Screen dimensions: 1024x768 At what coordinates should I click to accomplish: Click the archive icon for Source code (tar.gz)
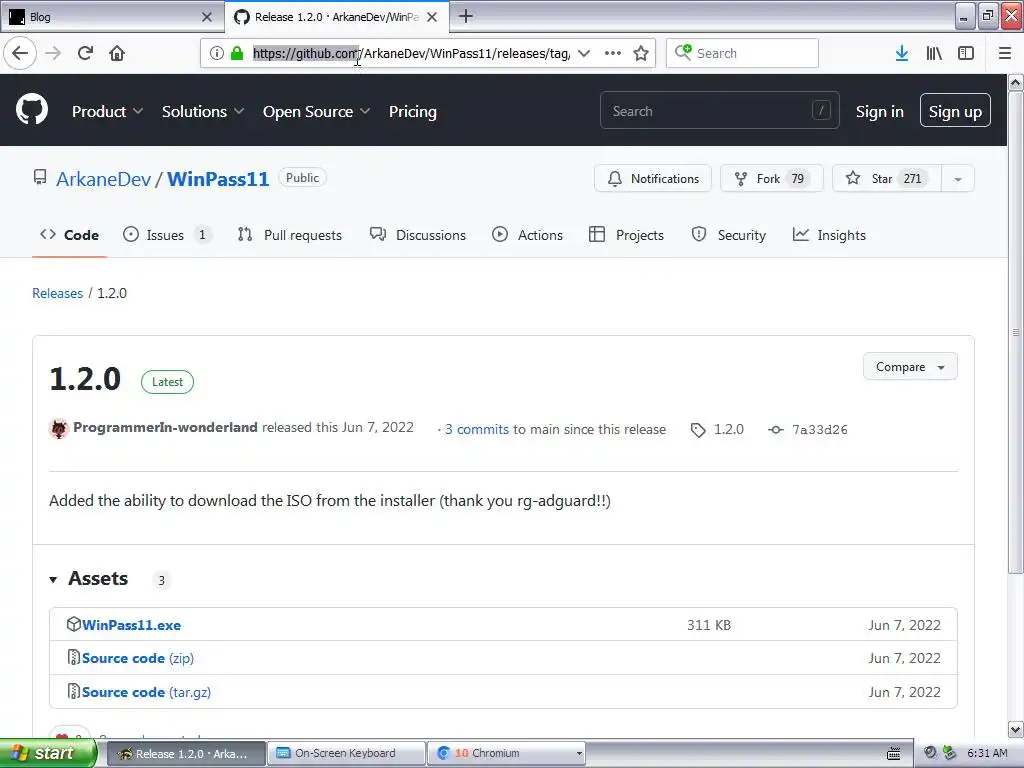pyautogui.click(x=74, y=691)
